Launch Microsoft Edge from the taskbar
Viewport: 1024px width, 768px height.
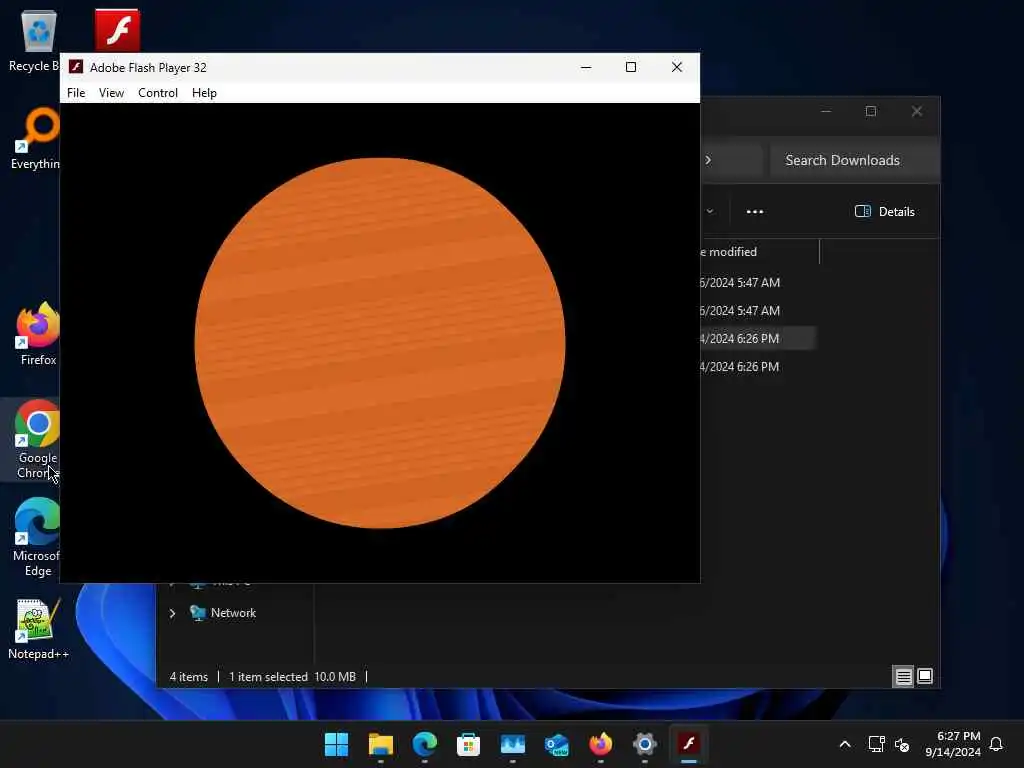424,744
